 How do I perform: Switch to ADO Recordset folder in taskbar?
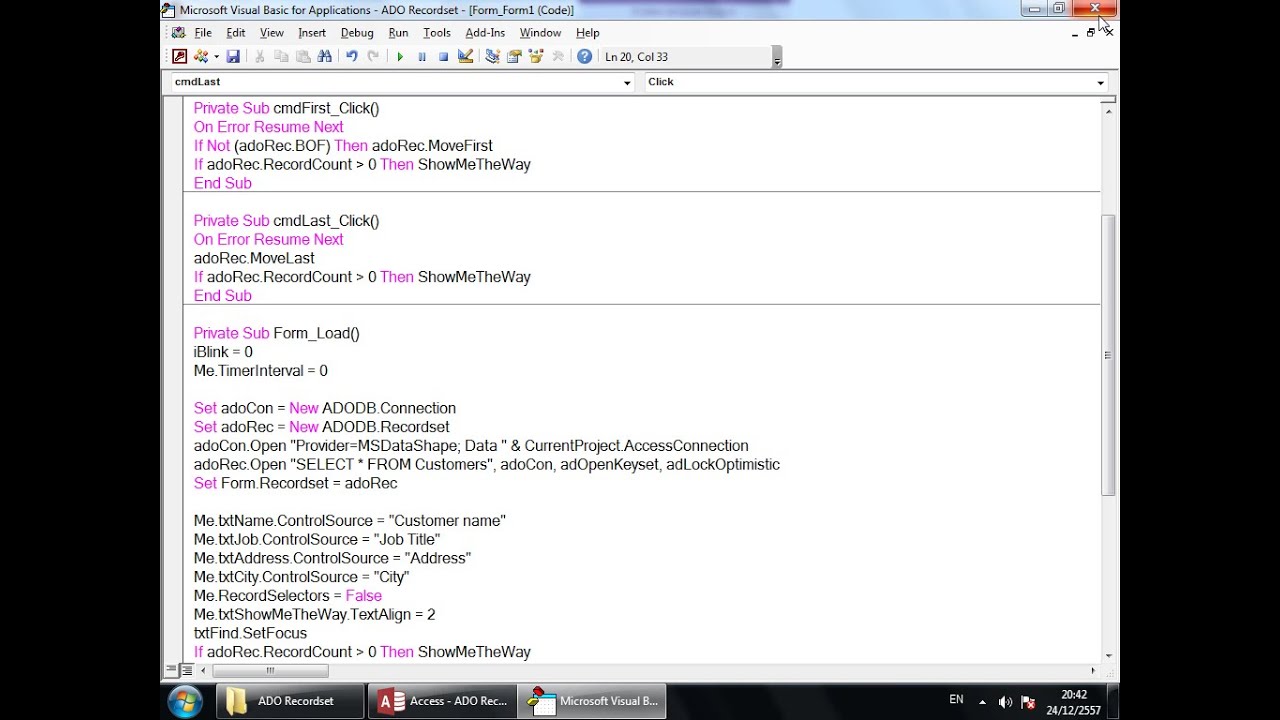(x=290, y=701)
